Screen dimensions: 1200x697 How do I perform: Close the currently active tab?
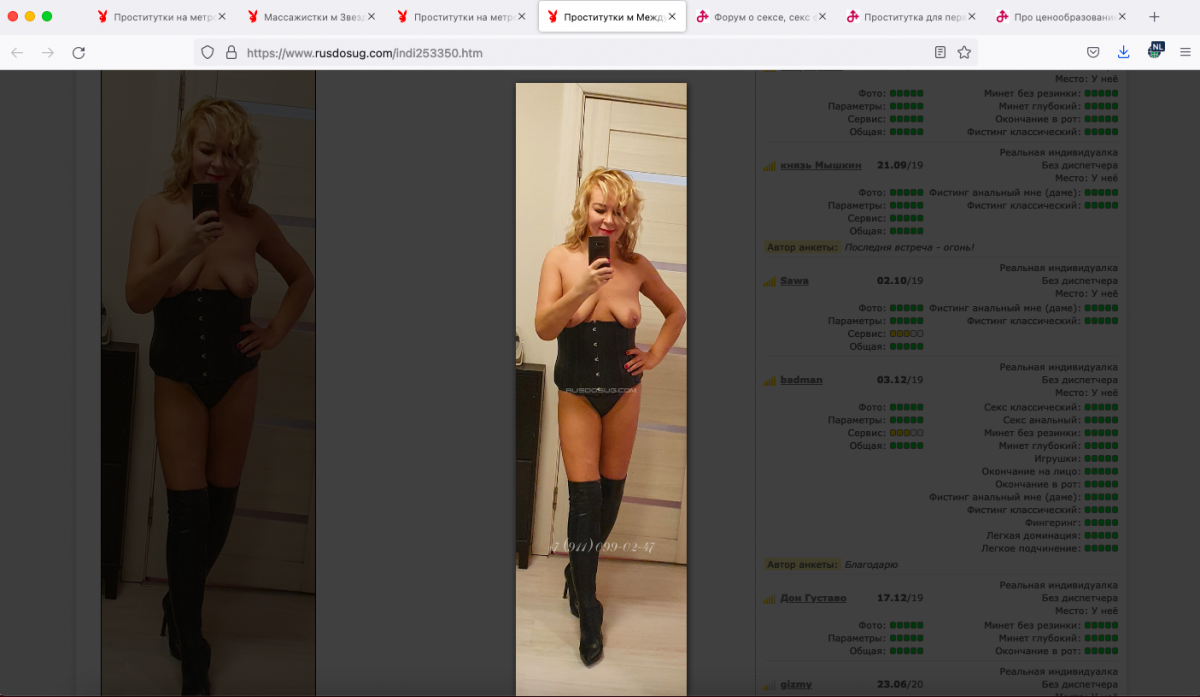(672, 17)
